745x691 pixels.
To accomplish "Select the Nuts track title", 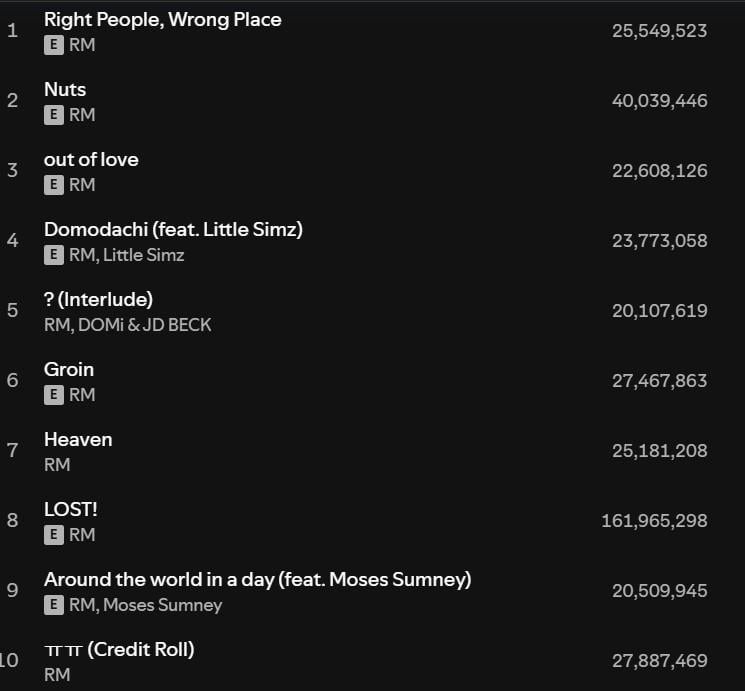I will [65, 90].
